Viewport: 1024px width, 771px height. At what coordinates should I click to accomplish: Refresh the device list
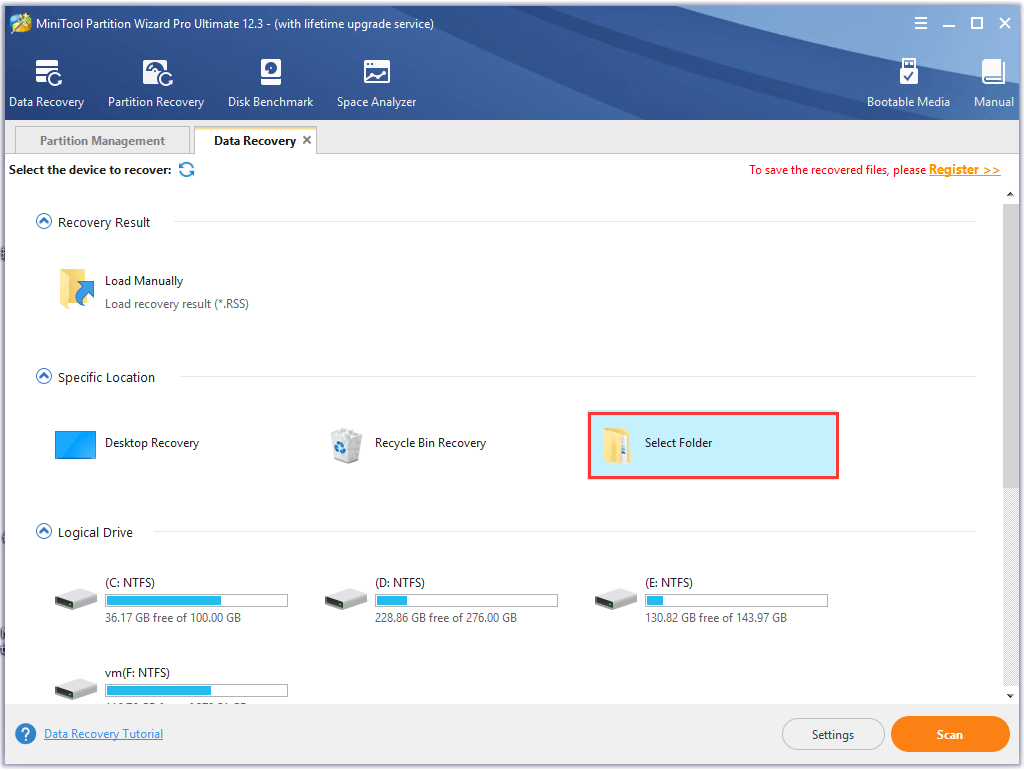point(187,170)
